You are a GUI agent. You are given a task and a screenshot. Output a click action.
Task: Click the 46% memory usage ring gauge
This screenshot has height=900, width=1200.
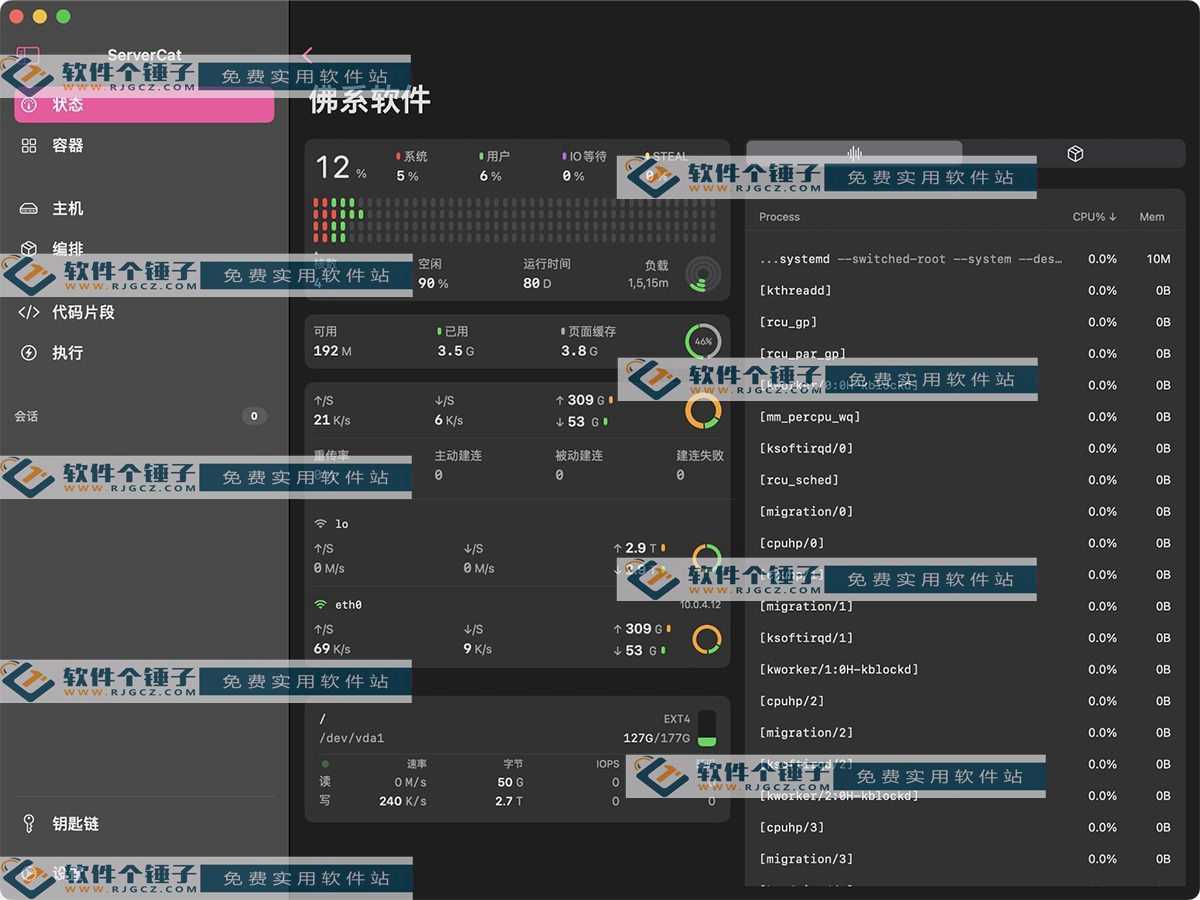(x=703, y=340)
